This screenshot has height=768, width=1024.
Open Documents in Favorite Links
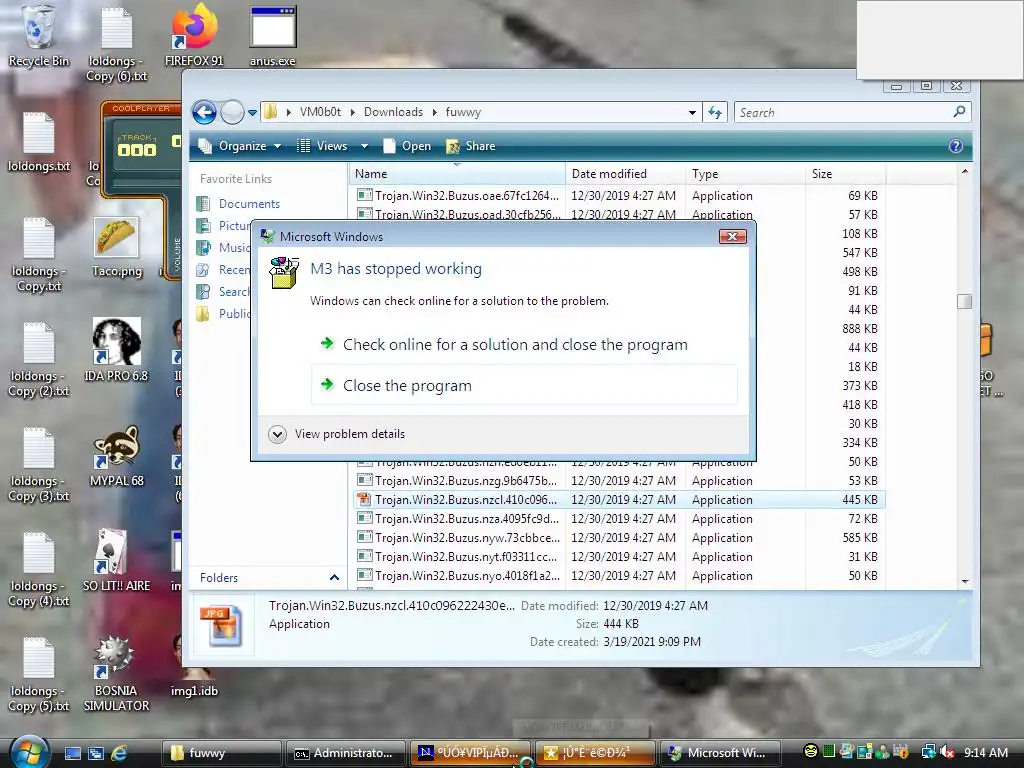click(x=249, y=204)
